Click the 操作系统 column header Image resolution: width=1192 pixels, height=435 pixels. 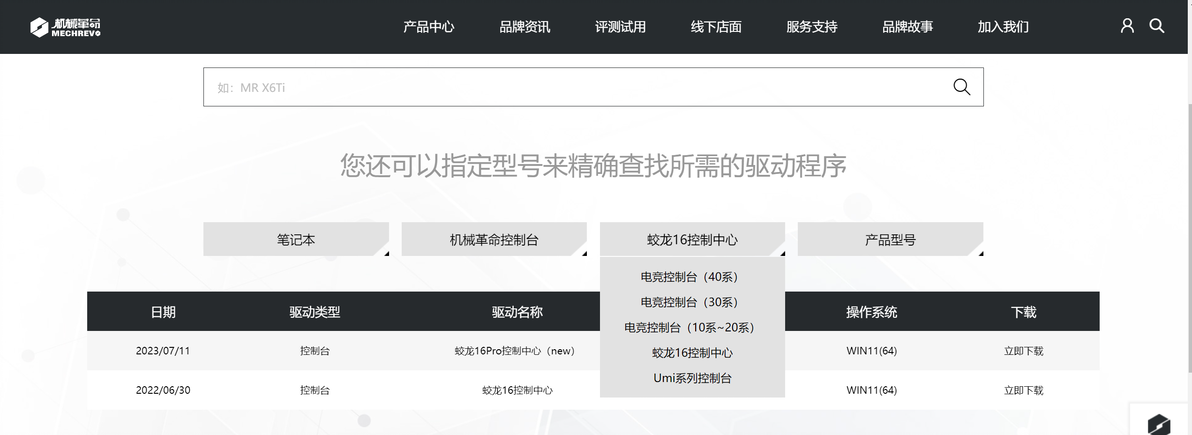click(872, 312)
